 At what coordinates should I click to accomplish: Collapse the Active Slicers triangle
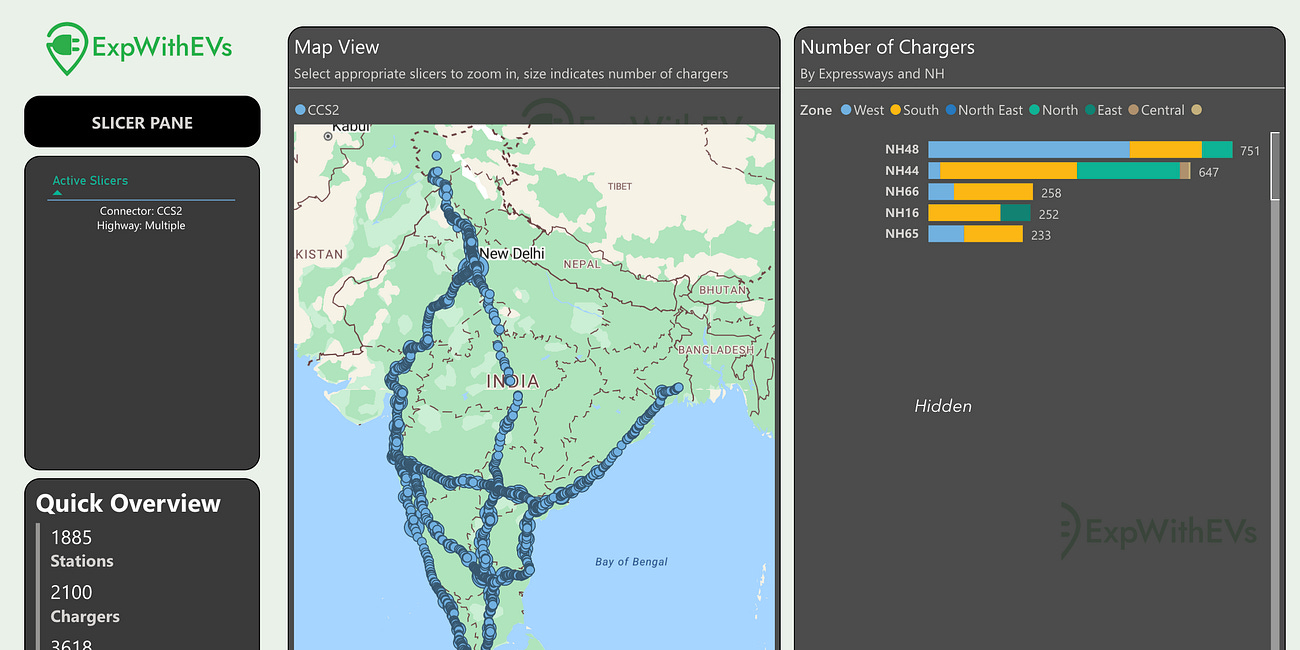point(57,192)
